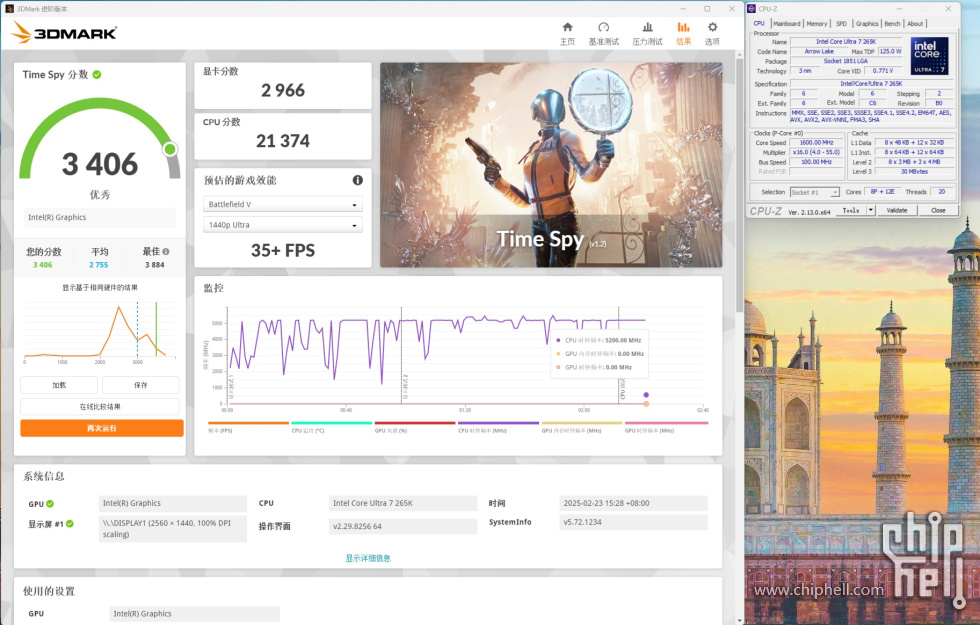Go to the 3DMark home (主页) page icon

coord(568,28)
